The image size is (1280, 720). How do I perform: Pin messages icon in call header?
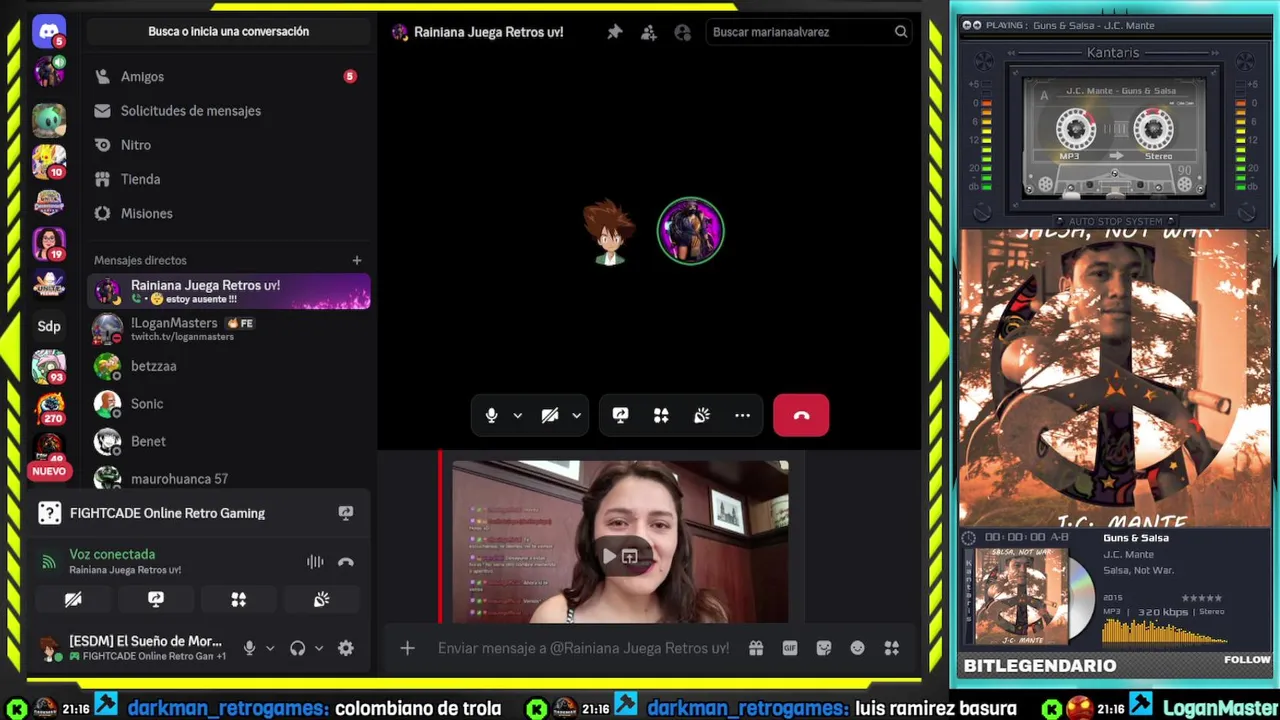point(615,32)
